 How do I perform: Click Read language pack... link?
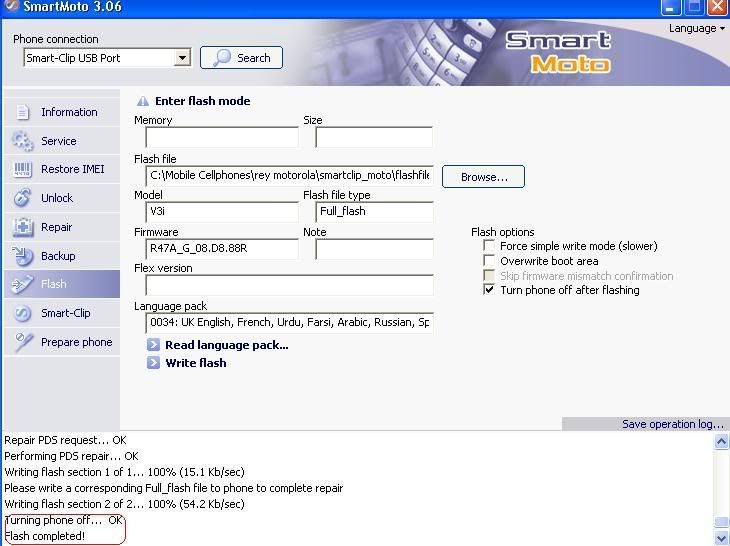coord(227,345)
